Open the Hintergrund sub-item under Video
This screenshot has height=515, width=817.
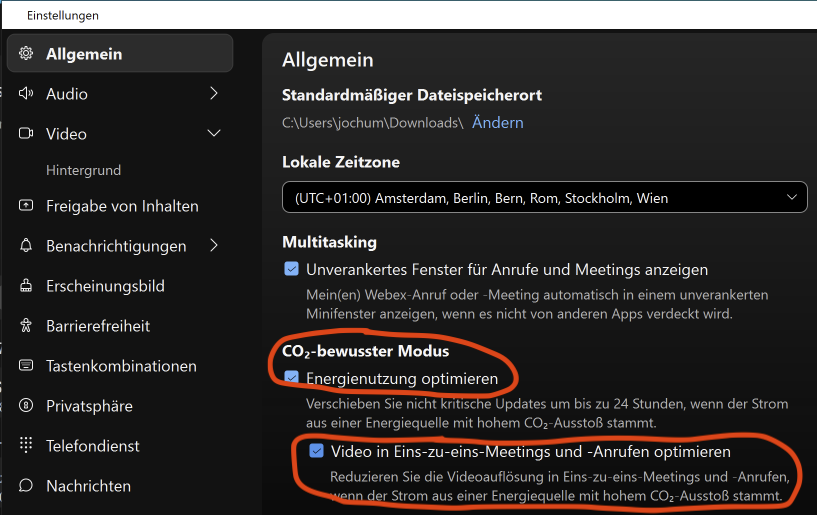pyautogui.click(x=83, y=171)
